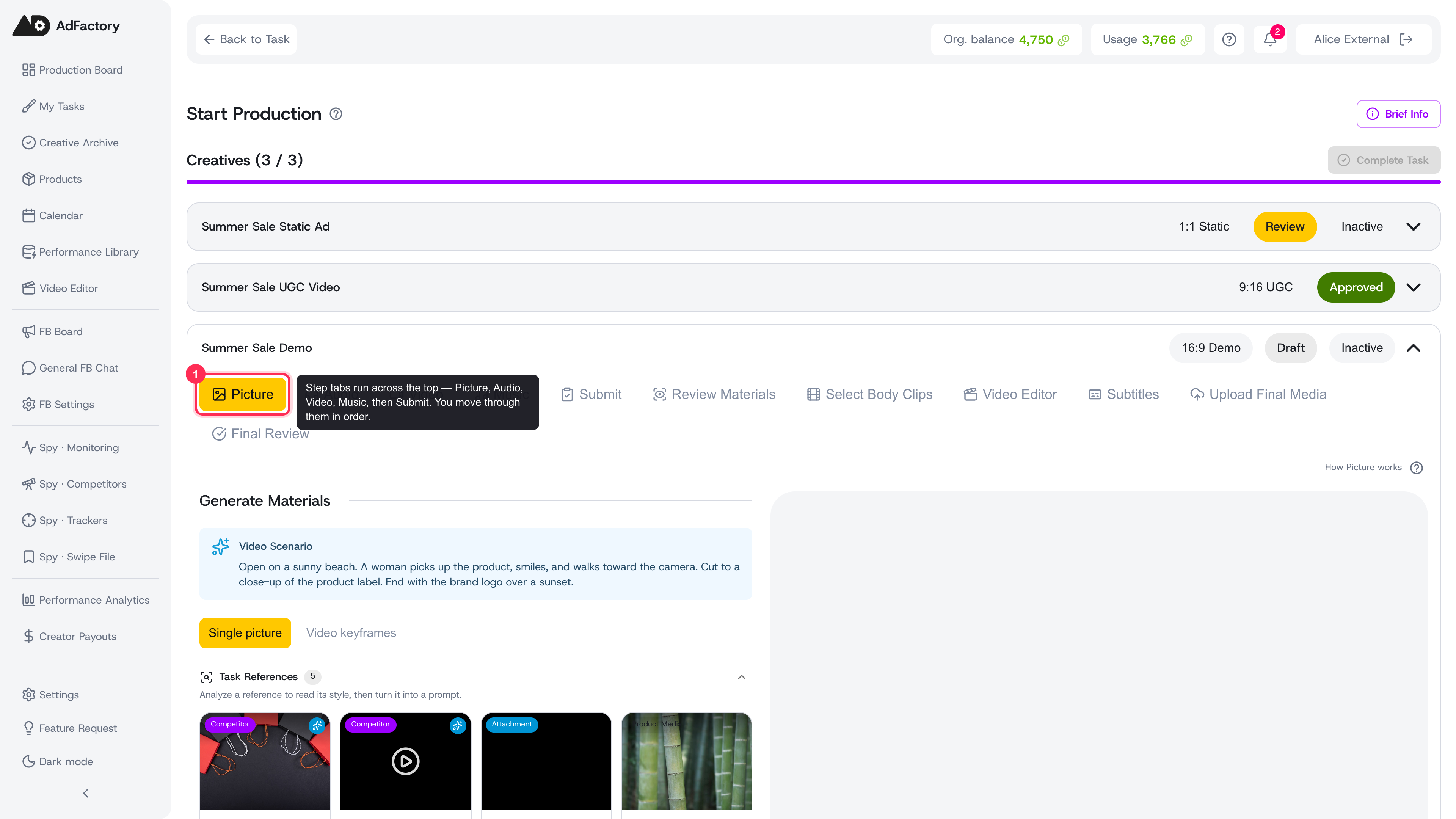Expand Summer Sale UGC Video row
Image resolution: width=1456 pixels, height=819 pixels.
pos(1414,288)
